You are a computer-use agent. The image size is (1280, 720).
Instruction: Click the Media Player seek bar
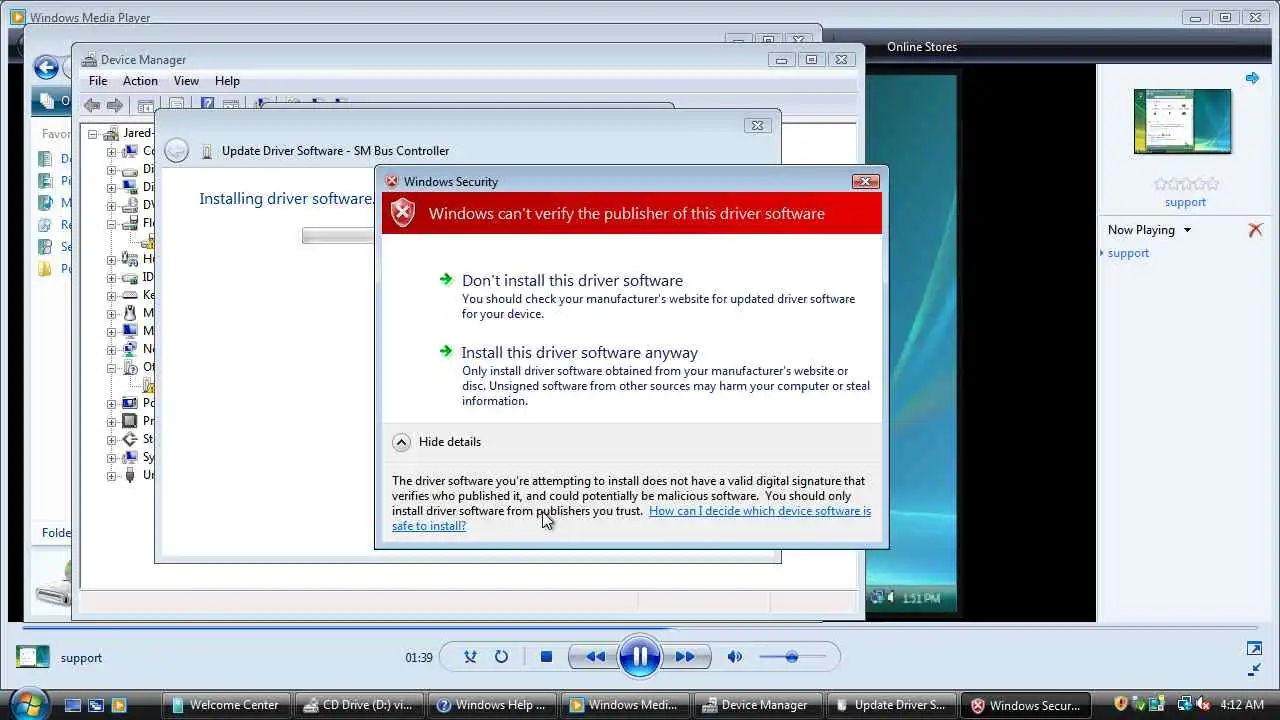coord(640,628)
